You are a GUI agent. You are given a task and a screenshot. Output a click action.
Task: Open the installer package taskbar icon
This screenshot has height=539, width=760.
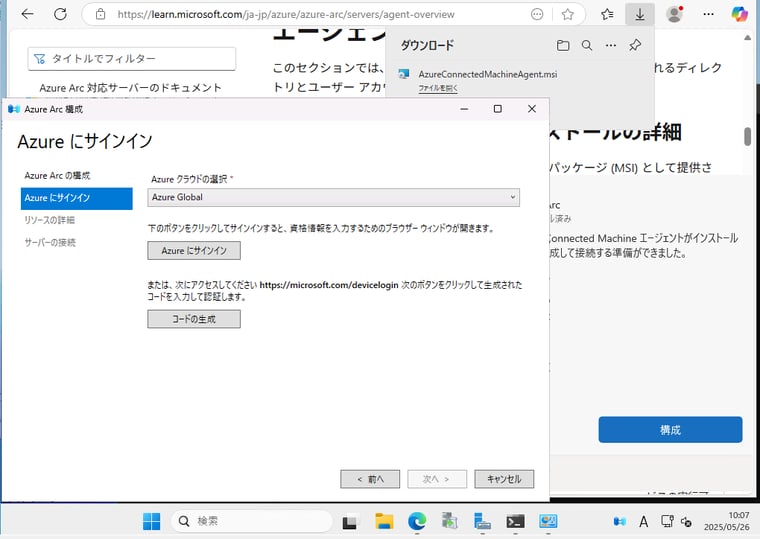pyautogui.click(x=449, y=522)
